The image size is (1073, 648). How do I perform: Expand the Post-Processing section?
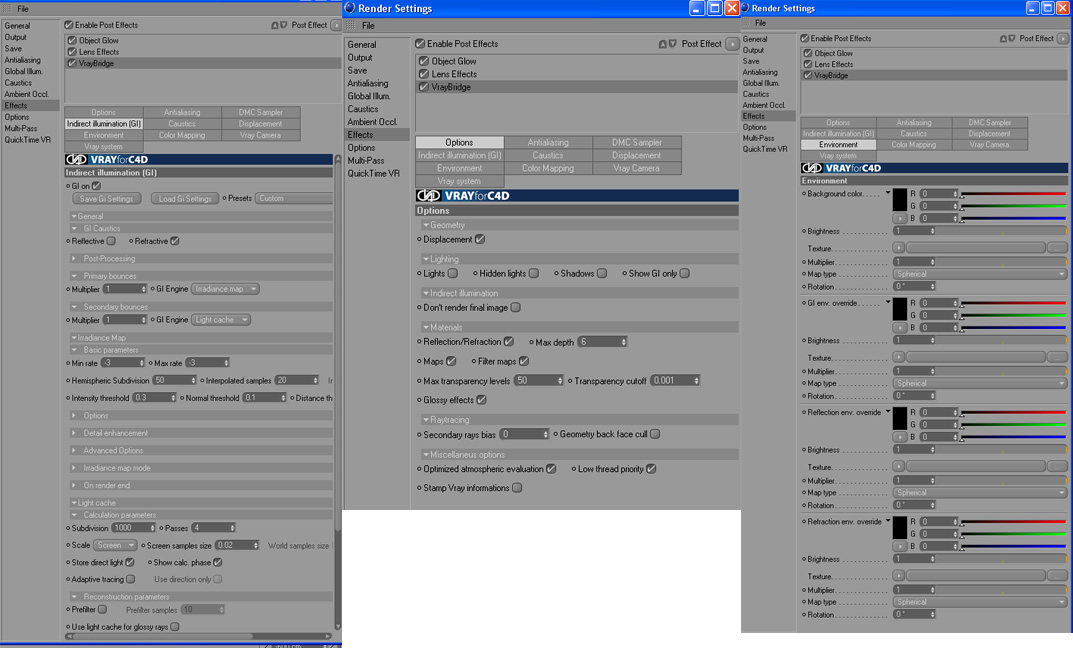pyautogui.click(x=74, y=259)
